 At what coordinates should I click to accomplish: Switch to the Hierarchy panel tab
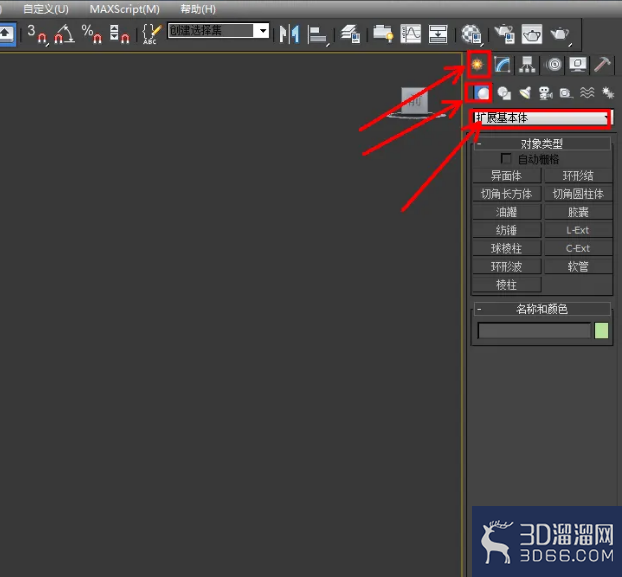pyautogui.click(x=527, y=64)
